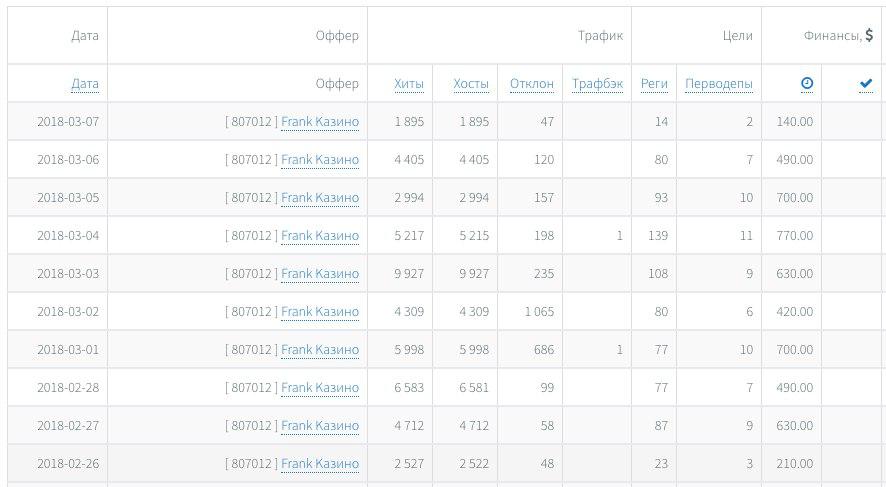Open Frank Казино link for 2018-02-26

click(319, 464)
